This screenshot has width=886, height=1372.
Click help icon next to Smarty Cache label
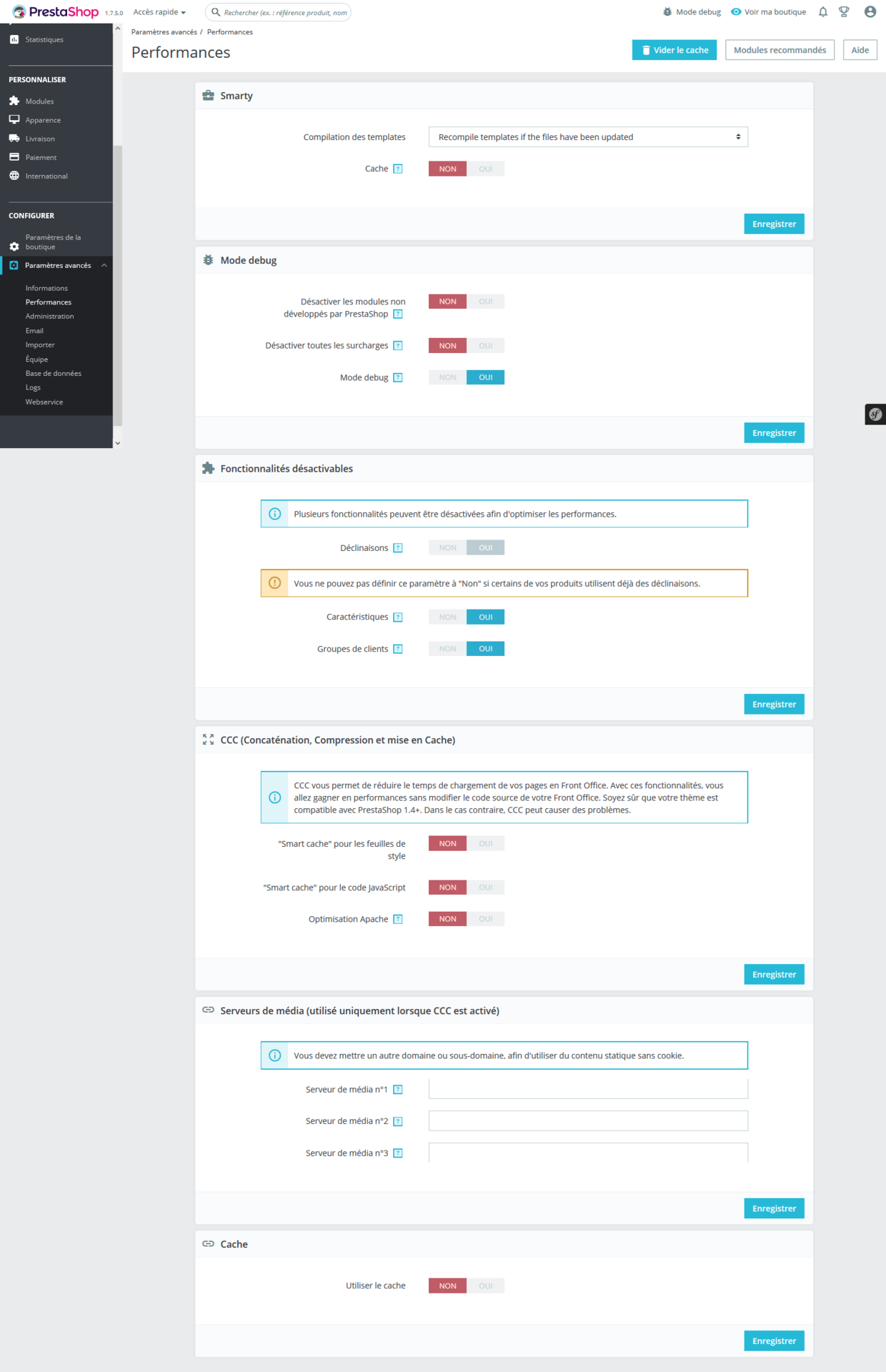[398, 169]
